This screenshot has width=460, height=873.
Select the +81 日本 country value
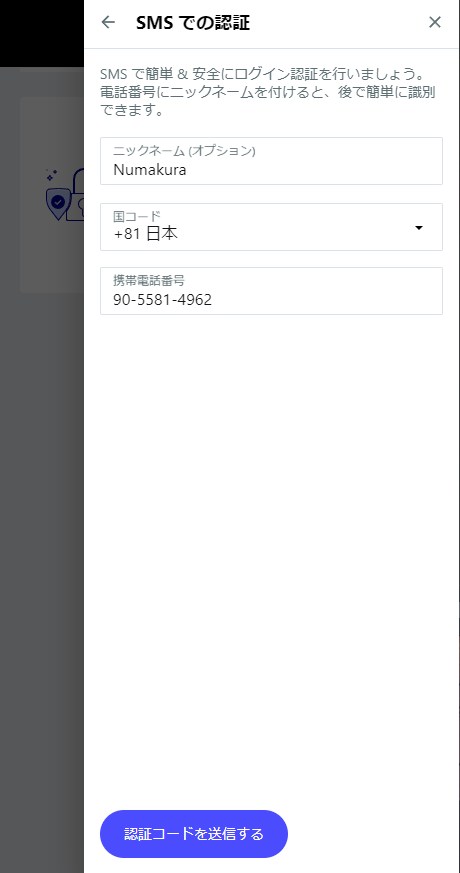[x=145, y=234]
